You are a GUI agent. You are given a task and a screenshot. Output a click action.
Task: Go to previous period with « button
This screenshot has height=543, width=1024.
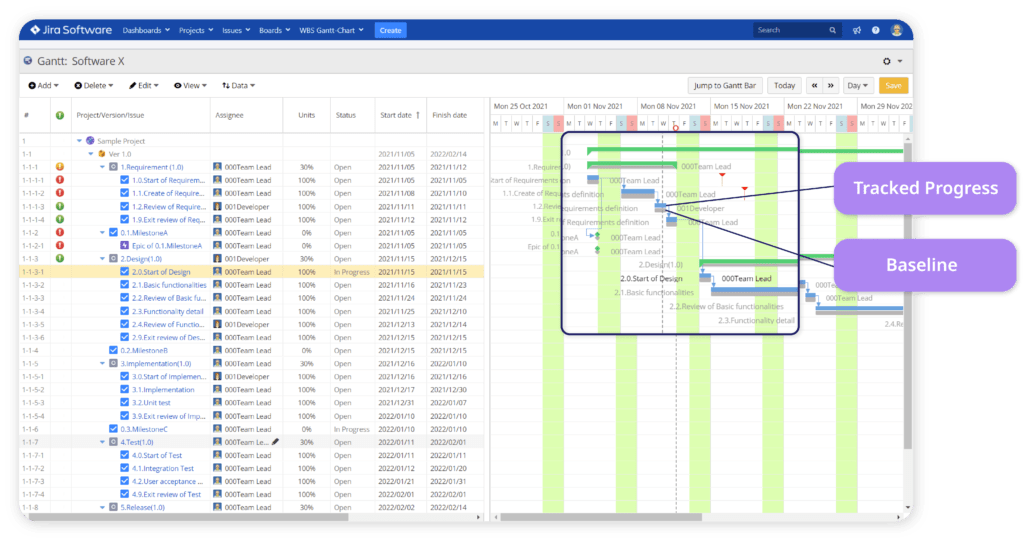(x=814, y=86)
